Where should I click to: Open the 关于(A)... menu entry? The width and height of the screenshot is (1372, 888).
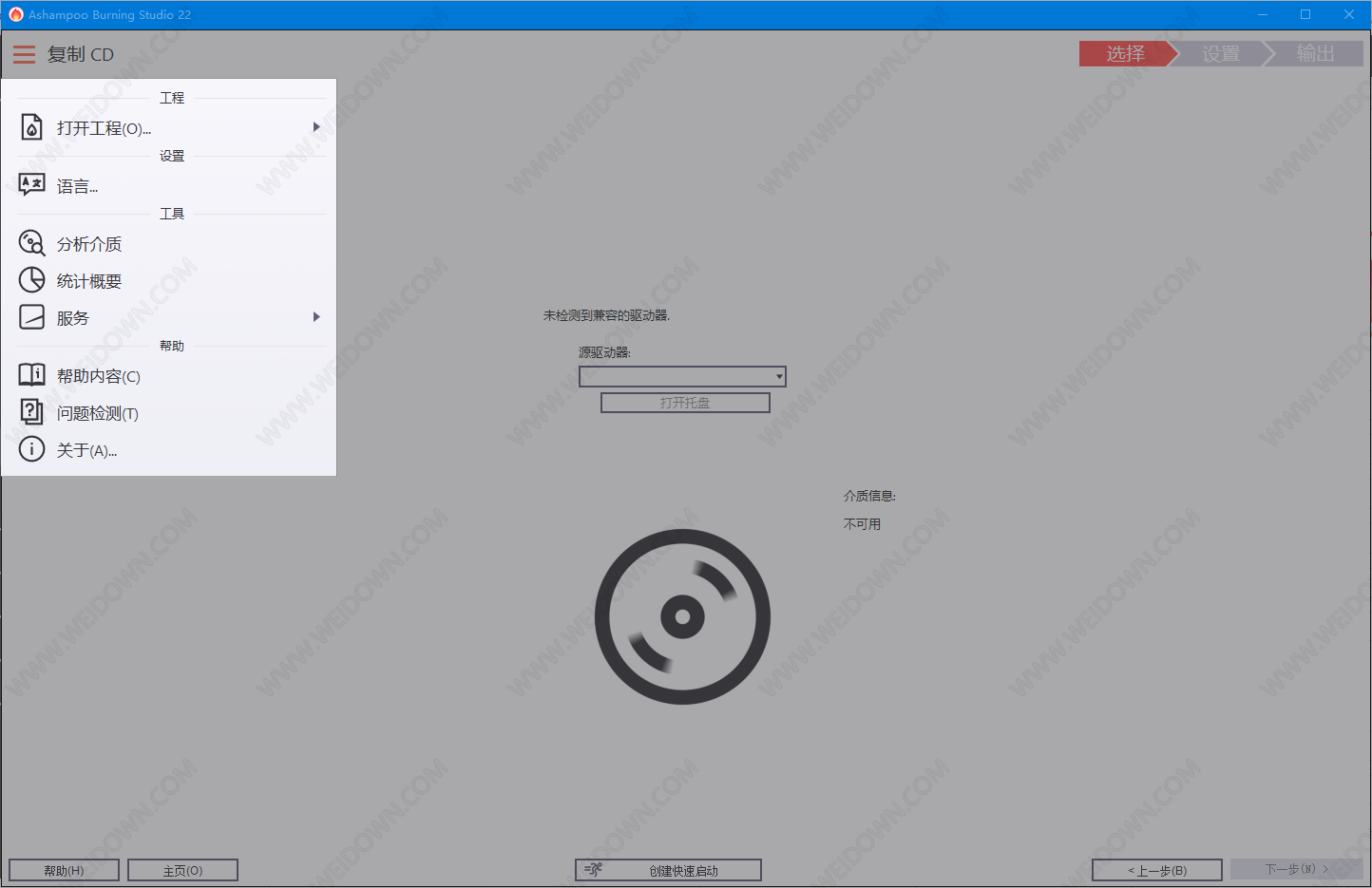169,450
